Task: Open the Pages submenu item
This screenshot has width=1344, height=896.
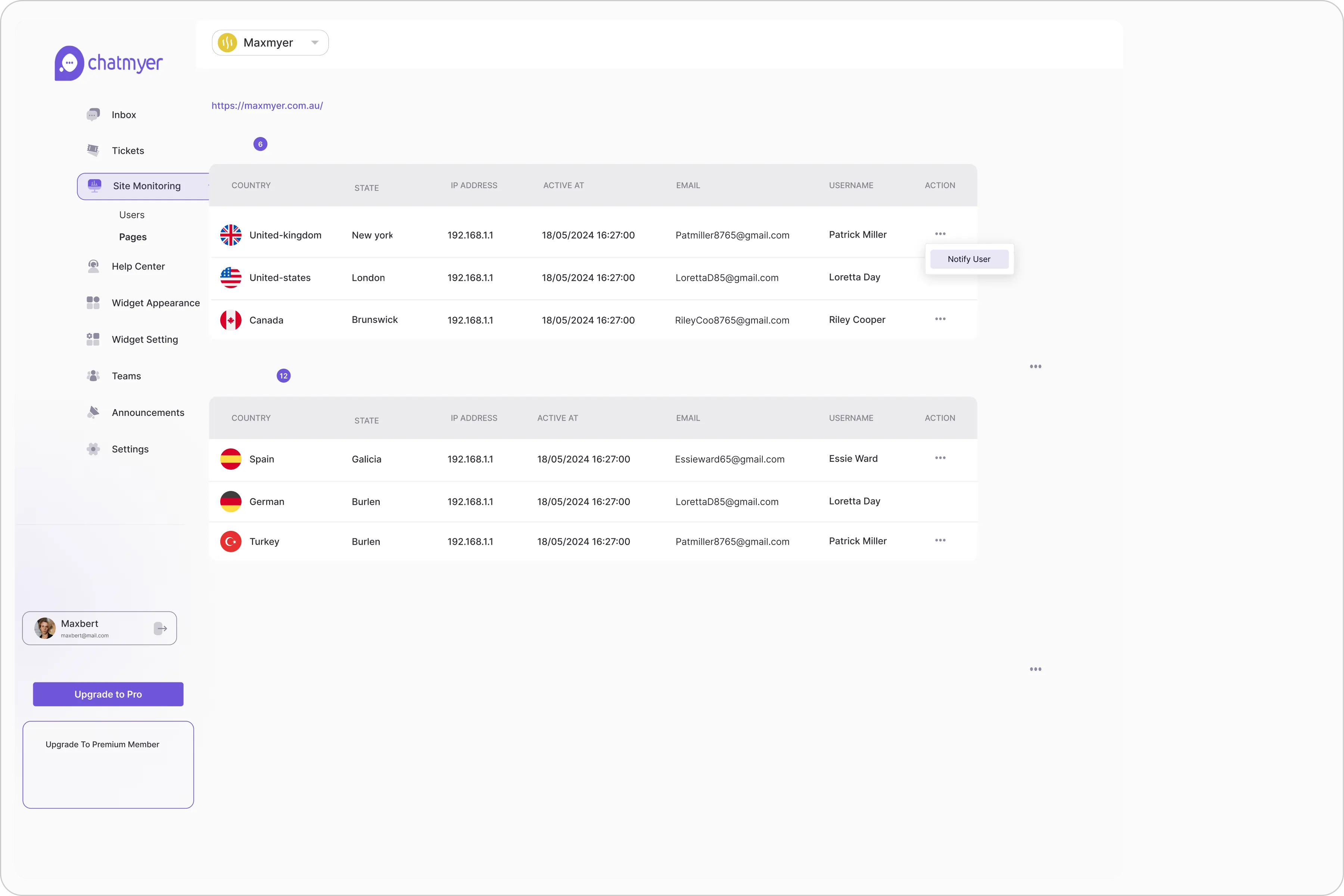Action: coord(133,237)
